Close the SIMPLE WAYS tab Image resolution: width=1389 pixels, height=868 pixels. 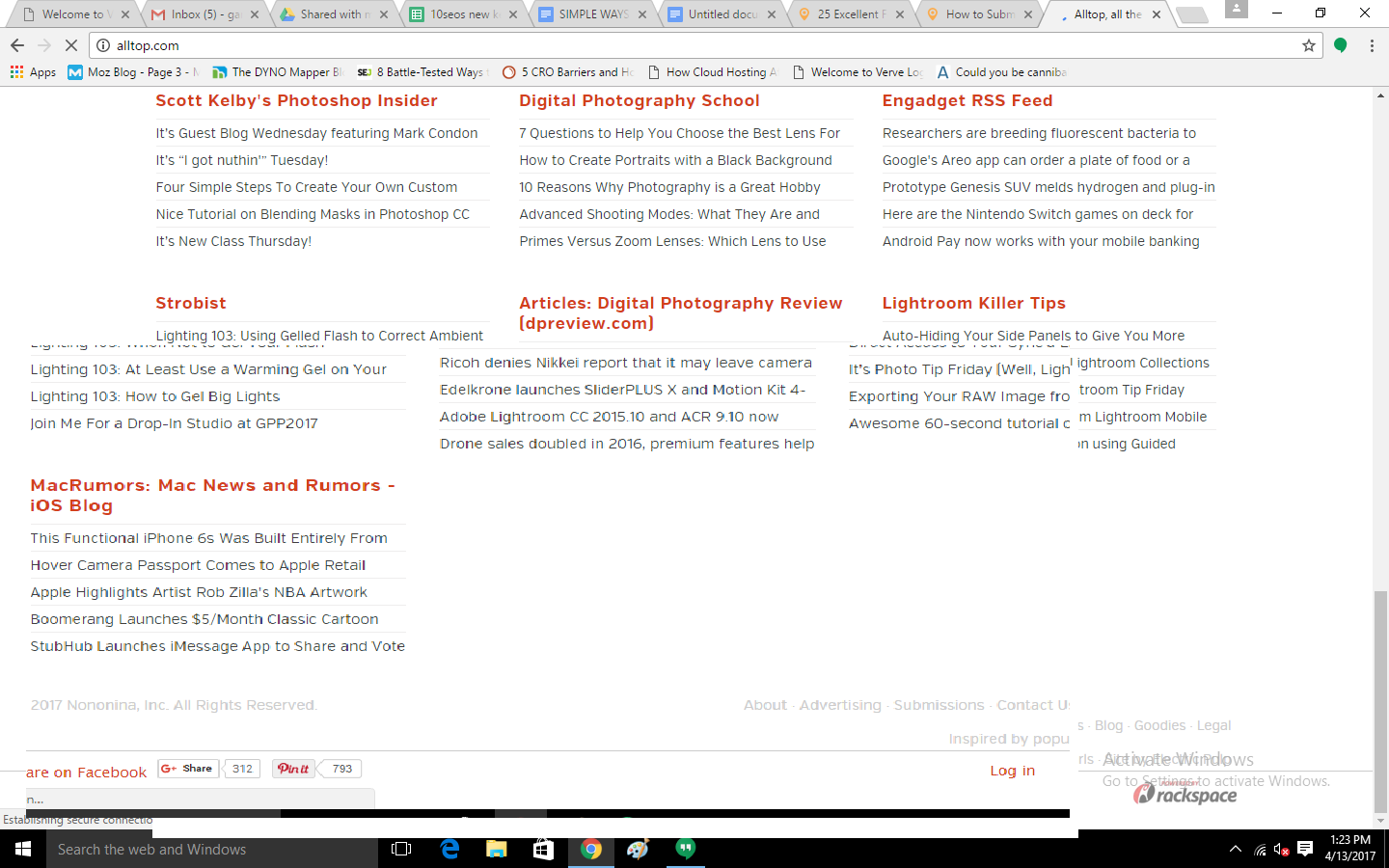(642, 14)
